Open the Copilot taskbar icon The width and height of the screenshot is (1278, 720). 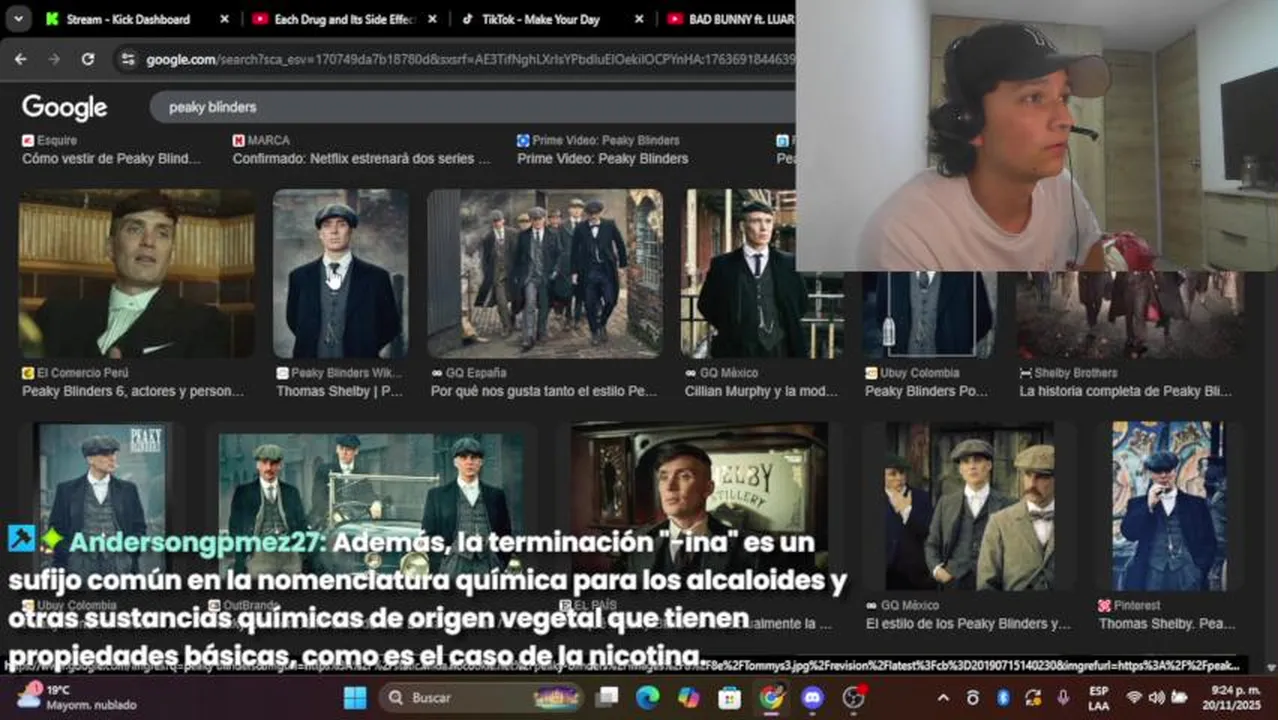coord(688,697)
